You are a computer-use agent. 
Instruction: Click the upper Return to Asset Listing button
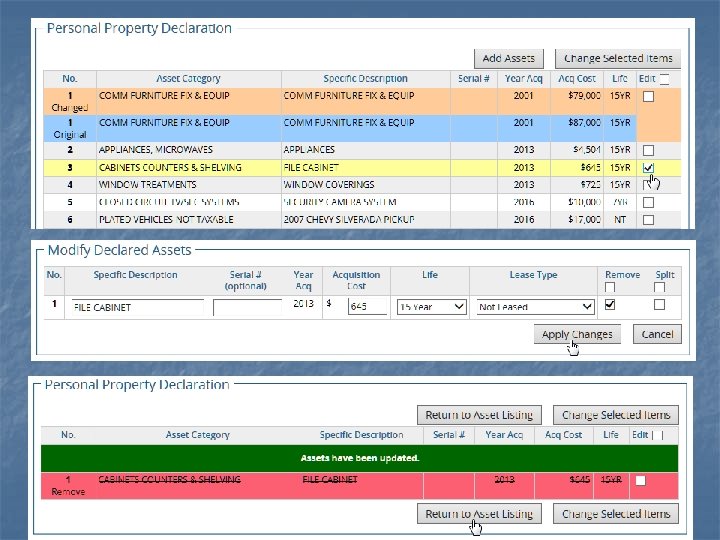tap(479, 415)
